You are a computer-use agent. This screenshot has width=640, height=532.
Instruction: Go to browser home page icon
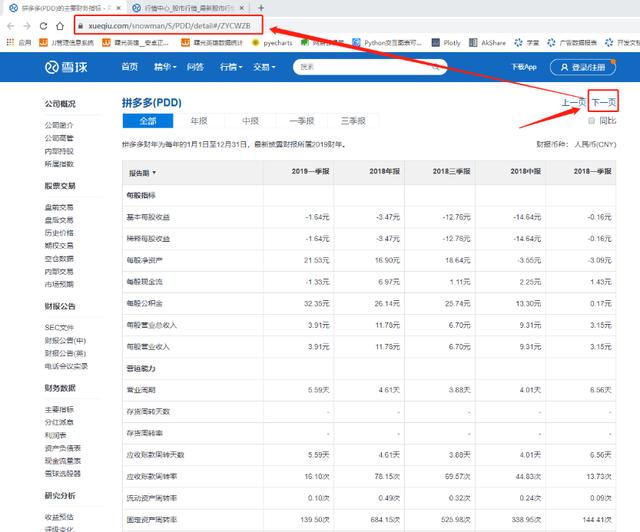click(60, 26)
